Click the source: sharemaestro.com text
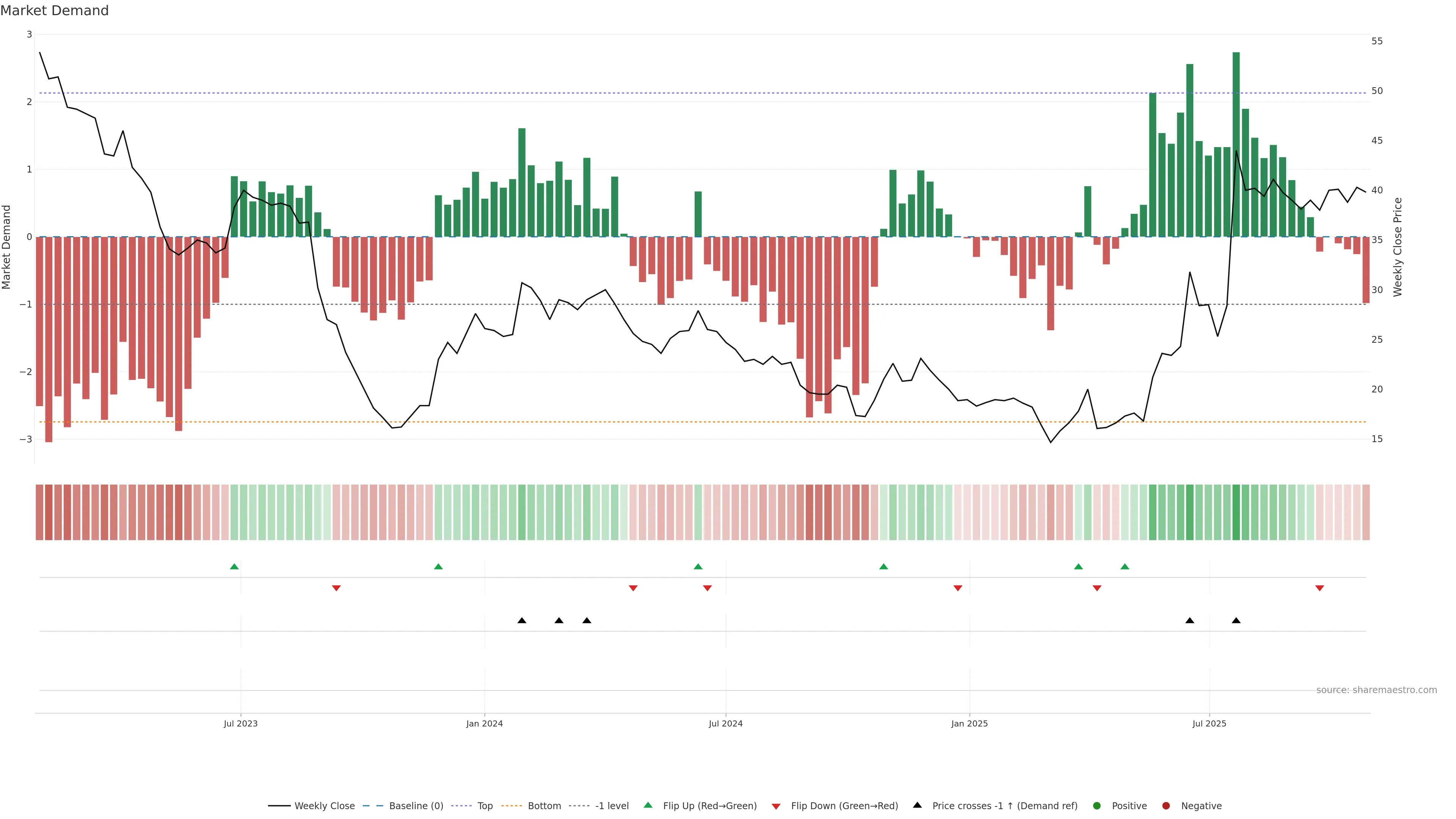 1376,690
